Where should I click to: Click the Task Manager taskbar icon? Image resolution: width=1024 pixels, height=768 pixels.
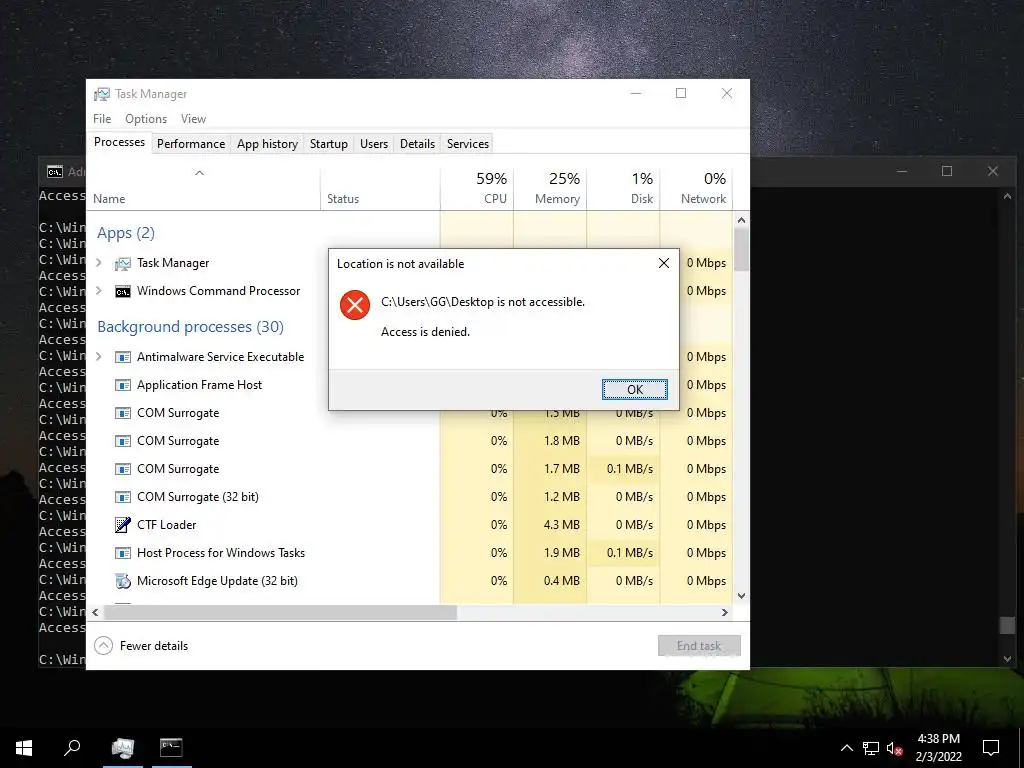coord(123,747)
